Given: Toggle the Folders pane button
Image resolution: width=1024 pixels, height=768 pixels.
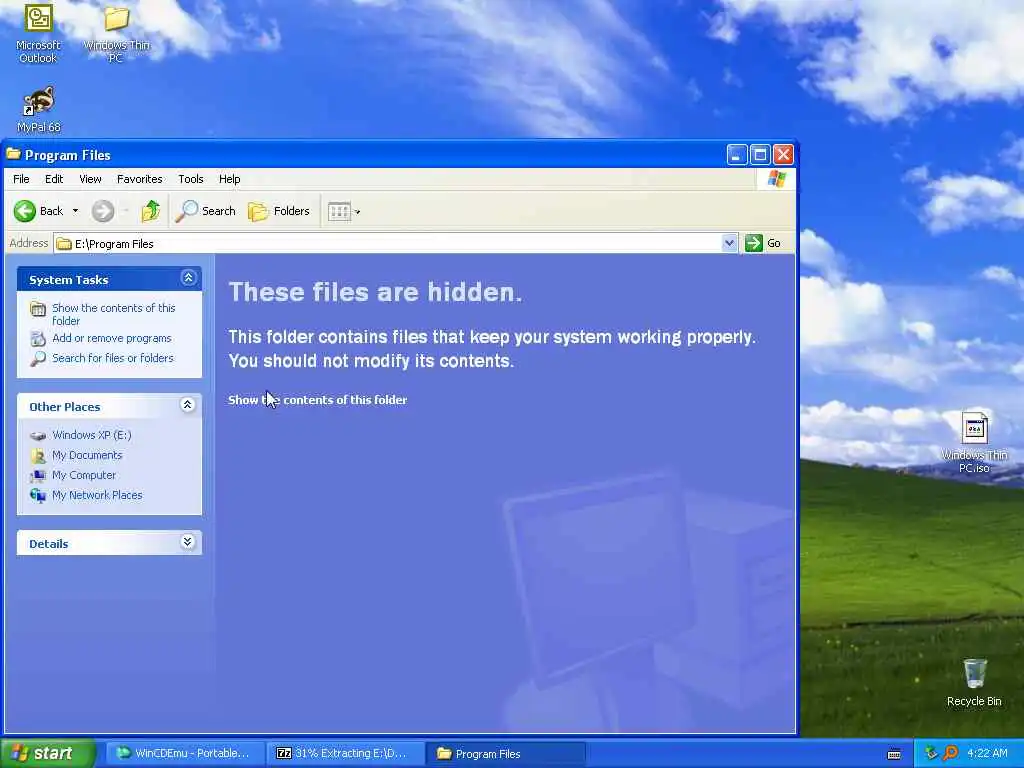Looking at the screenshot, I should [x=278, y=211].
